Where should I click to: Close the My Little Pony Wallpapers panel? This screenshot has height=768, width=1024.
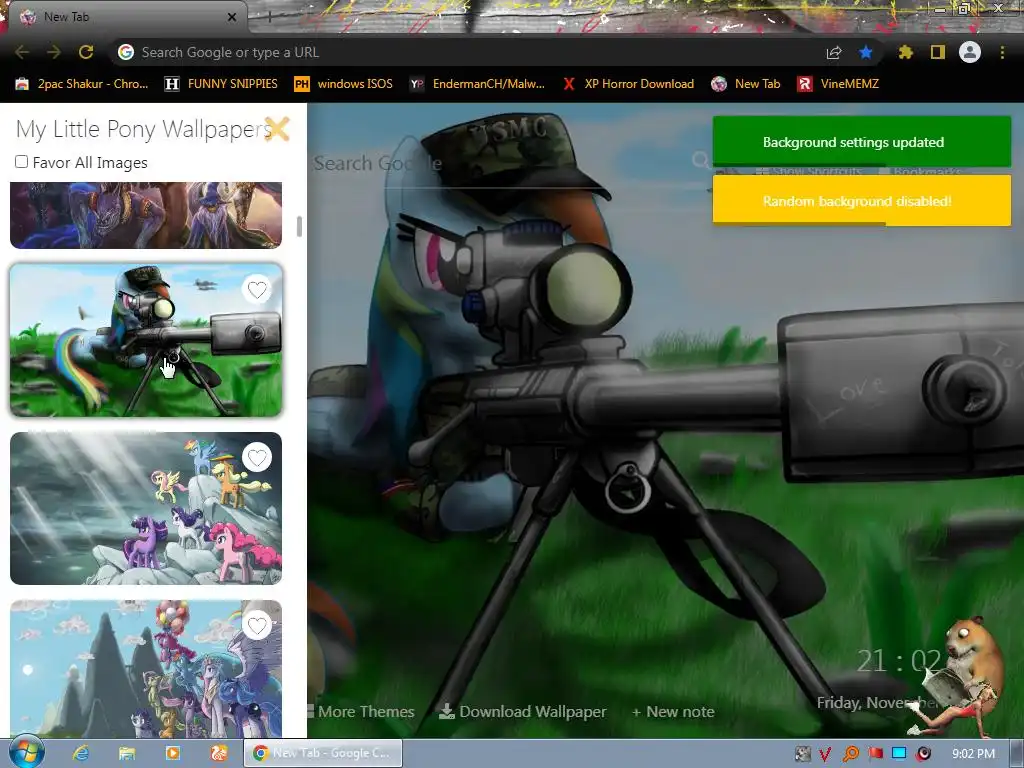point(277,129)
